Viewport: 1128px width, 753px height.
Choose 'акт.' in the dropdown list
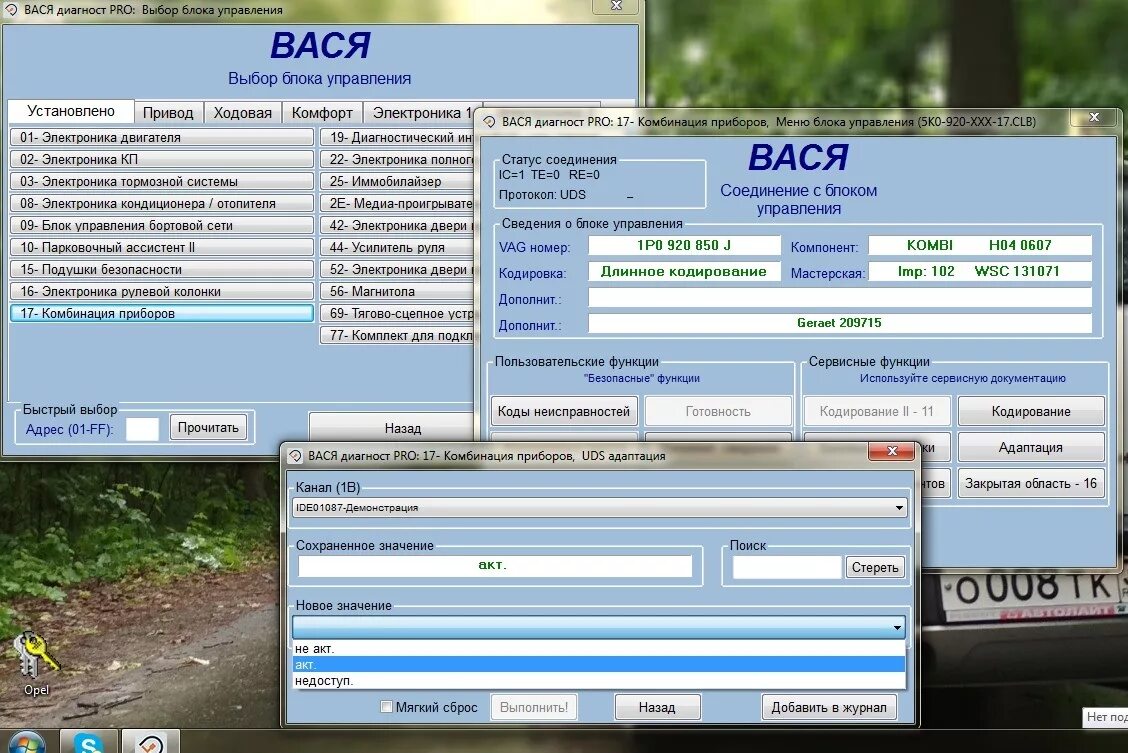(x=599, y=665)
